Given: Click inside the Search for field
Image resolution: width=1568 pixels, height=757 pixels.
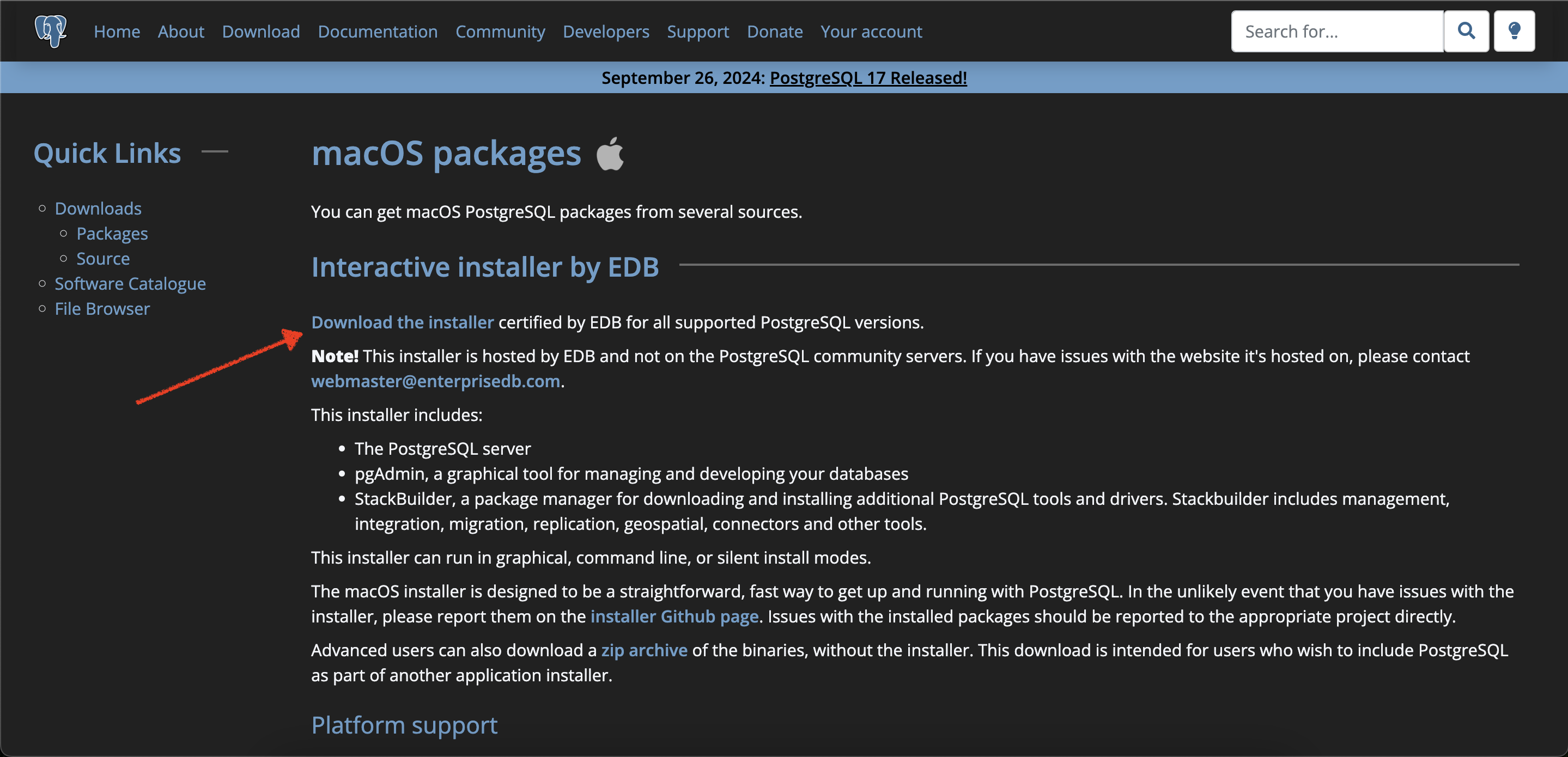Looking at the screenshot, I should [x=1336, y=31].
